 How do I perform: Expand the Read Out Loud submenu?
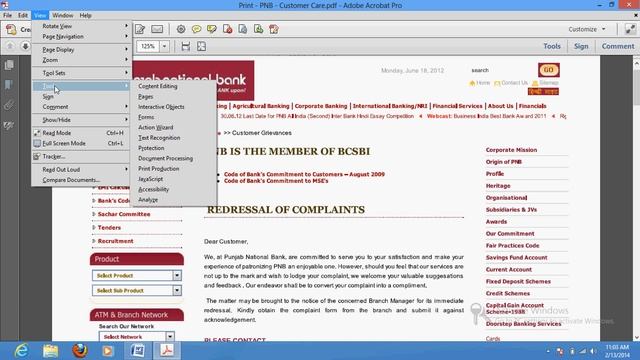82,169
